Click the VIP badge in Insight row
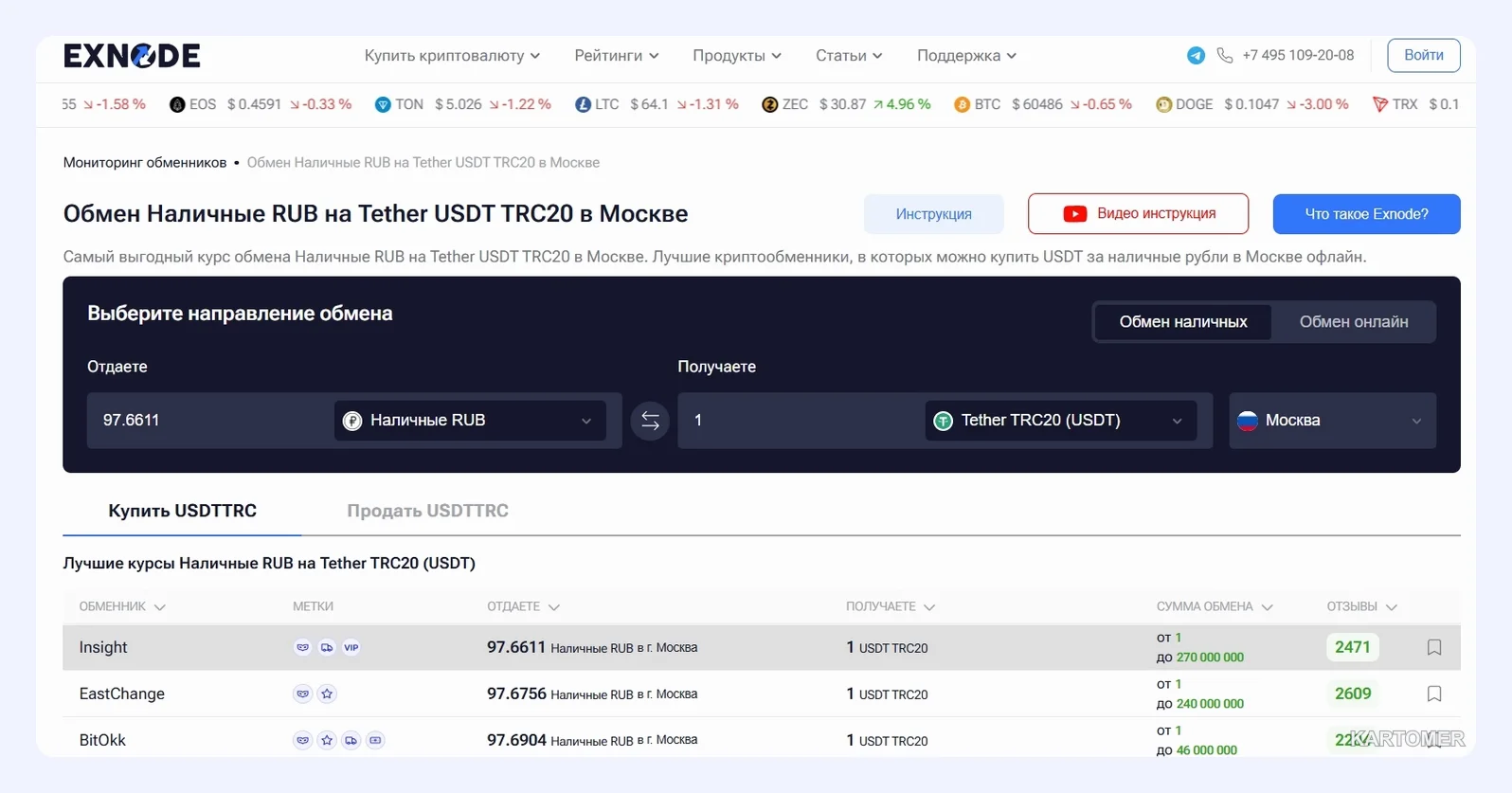The width and height of the screenshot is (1512, 793). pyautogui.click(x=351, y=647)
